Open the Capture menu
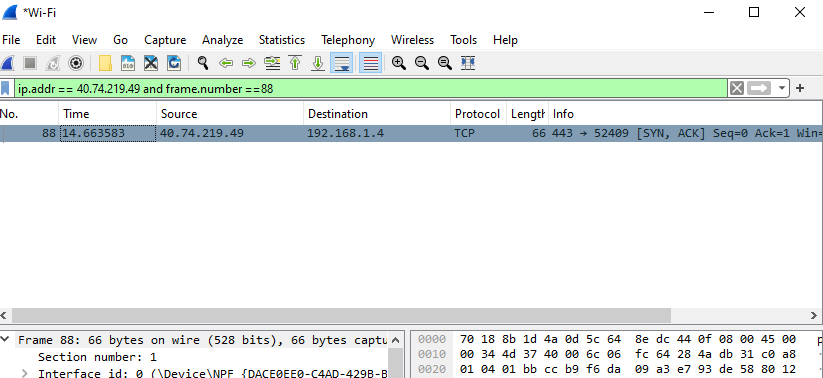This screenshot has width=823, height=378. (165, 40)
